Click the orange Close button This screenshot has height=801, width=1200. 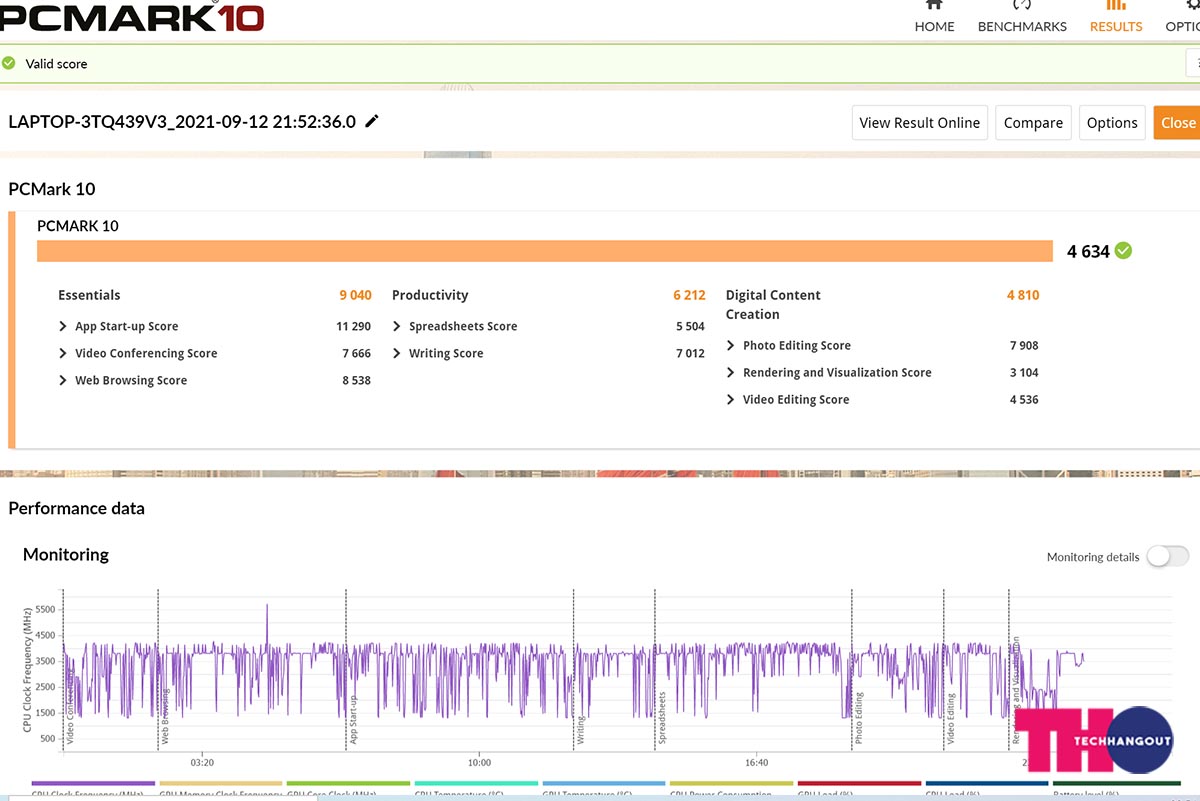coord(1177,122)
